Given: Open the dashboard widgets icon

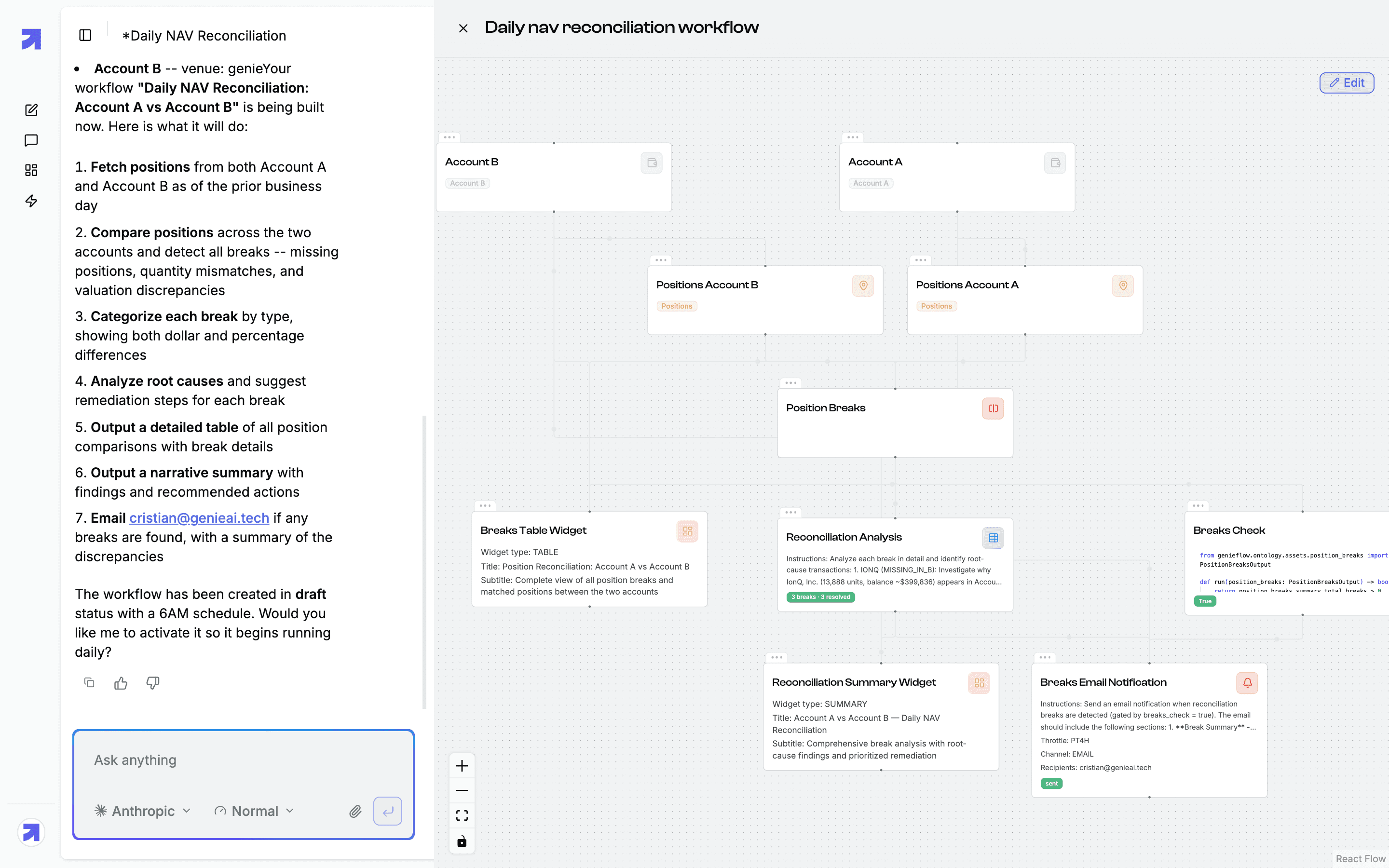Looking at the screenshot, I should (31, 171).
